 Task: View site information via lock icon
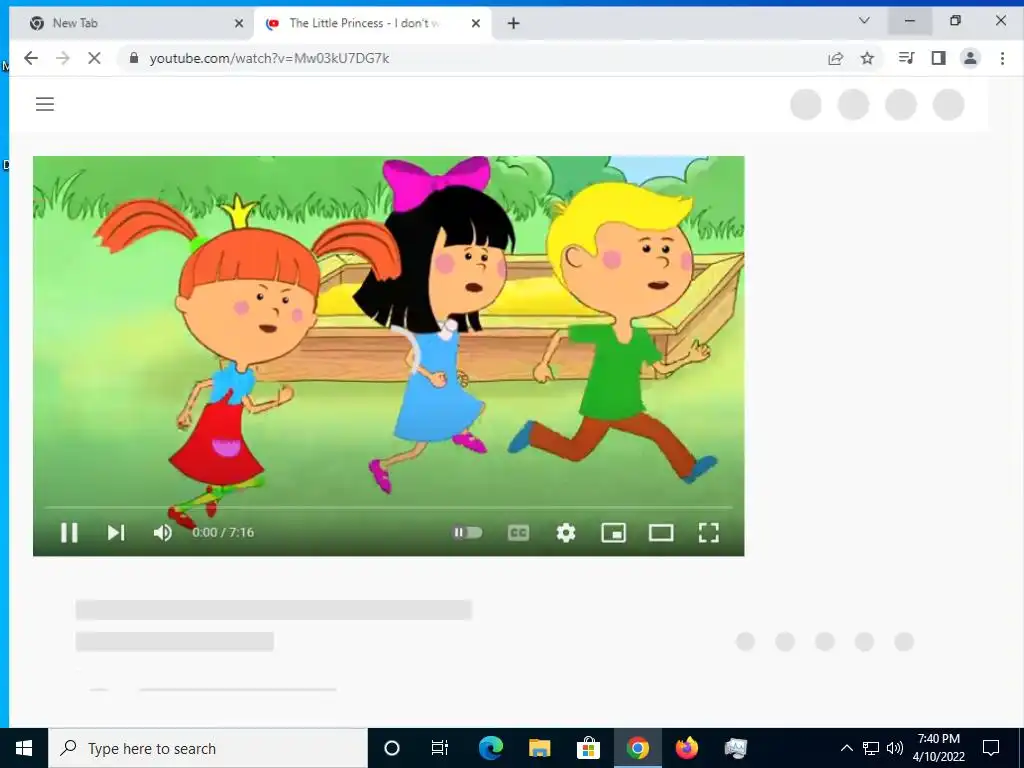pos(134,58)
